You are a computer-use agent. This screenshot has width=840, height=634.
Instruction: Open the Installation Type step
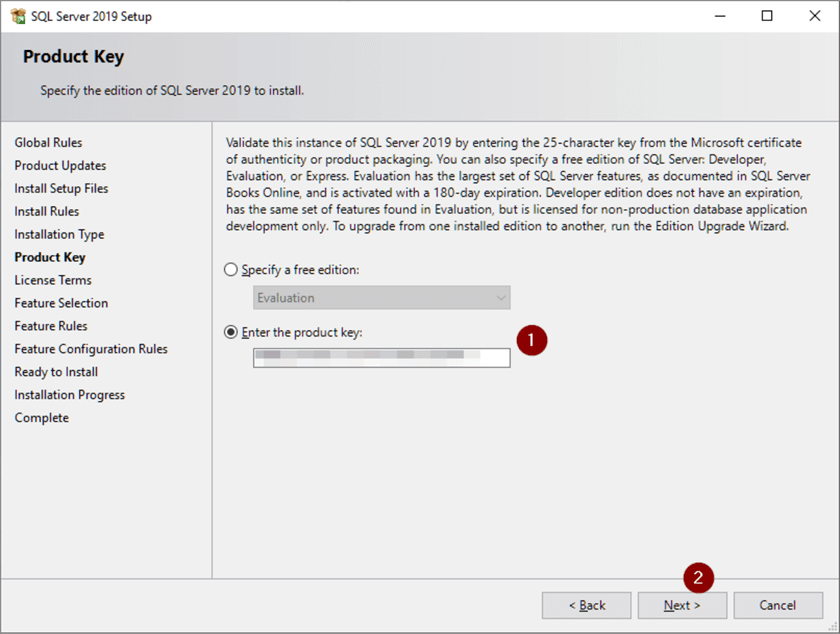pyautogui.click(x=58, y=234)
